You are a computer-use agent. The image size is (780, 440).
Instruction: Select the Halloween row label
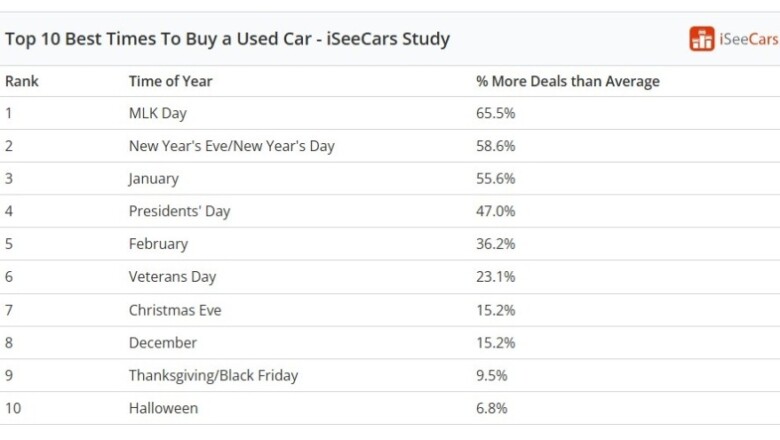[163, 408]
